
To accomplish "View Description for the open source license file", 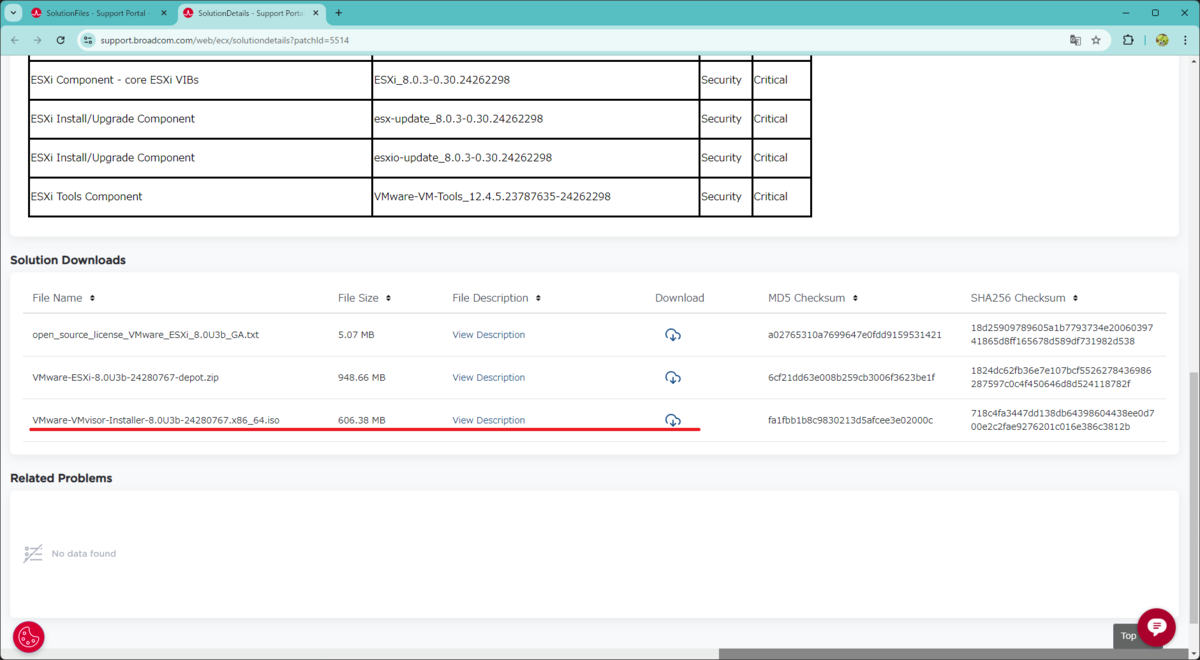I will pos(488,335).
